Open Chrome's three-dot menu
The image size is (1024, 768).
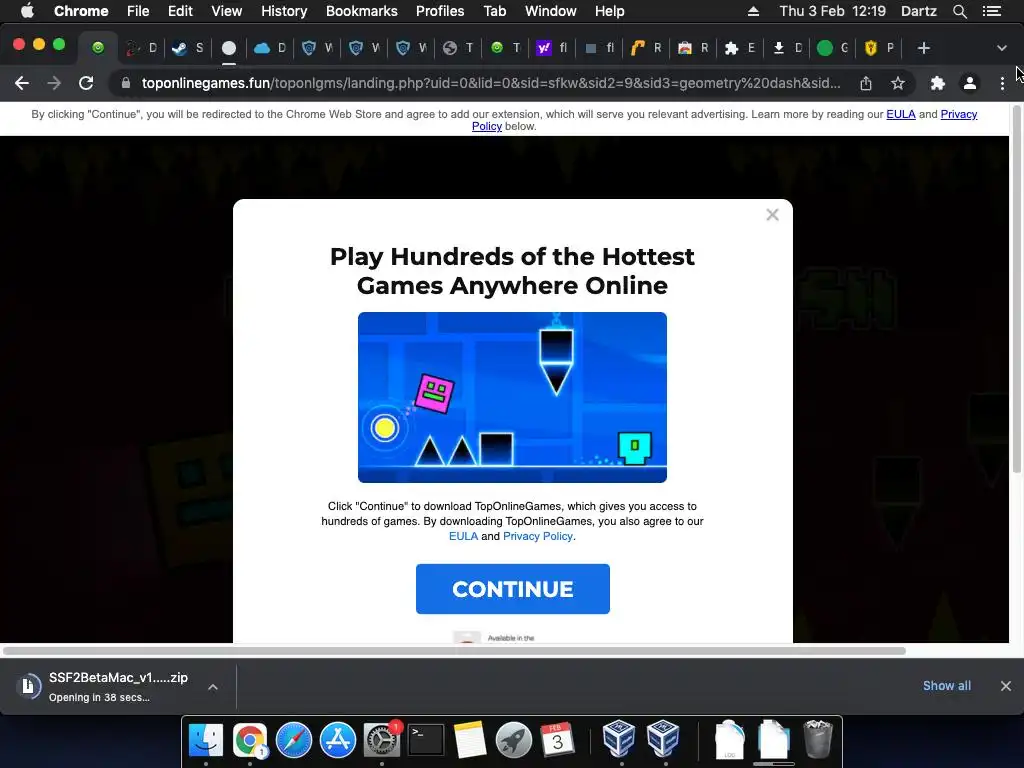pos(1002,84)
